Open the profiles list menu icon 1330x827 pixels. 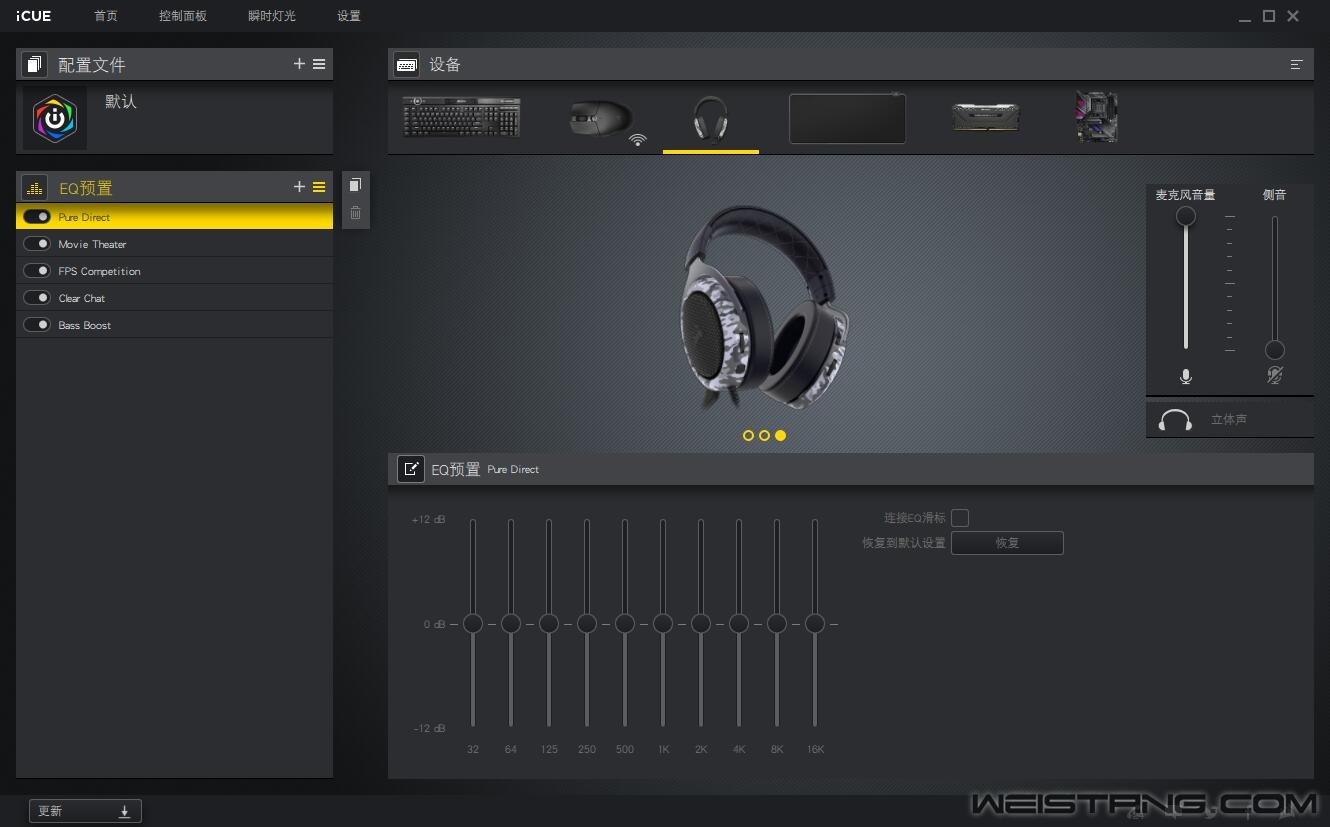tap(319, 64)
